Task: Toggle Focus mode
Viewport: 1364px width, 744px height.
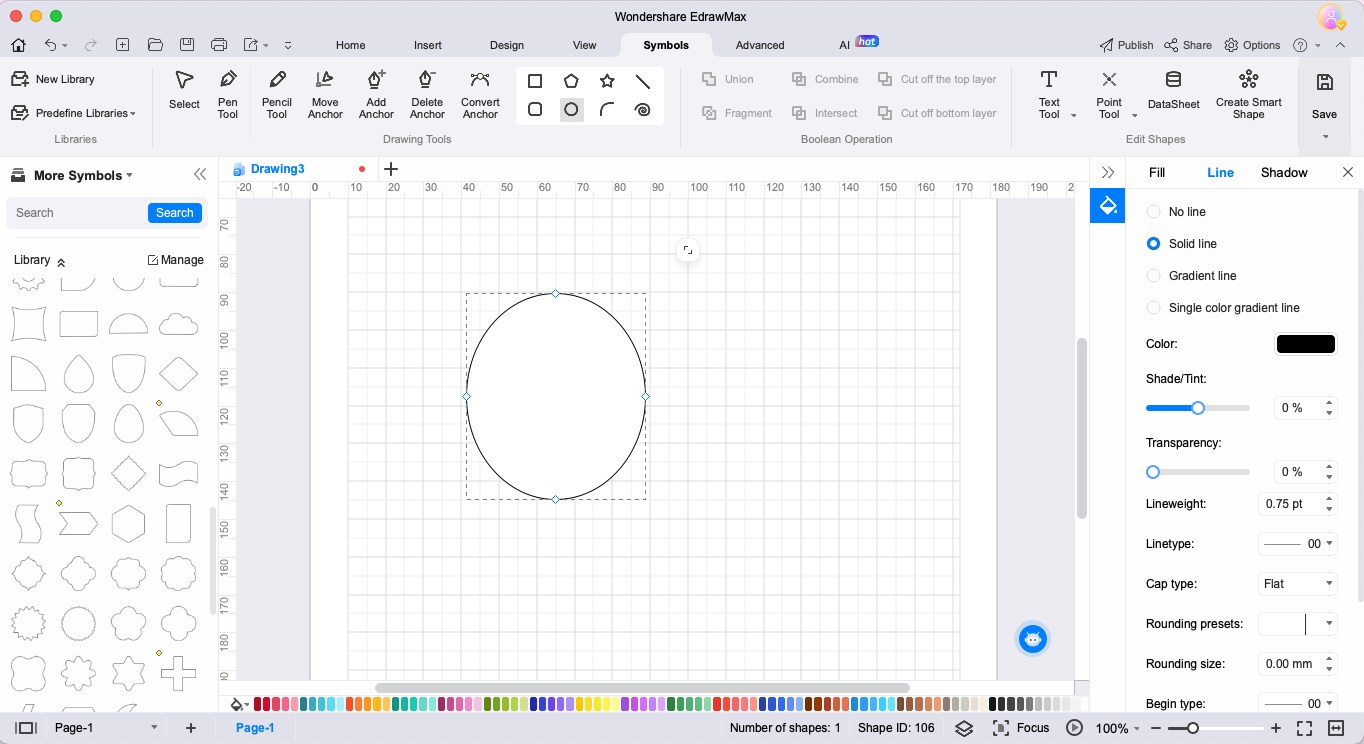Action: (1021, 728)
